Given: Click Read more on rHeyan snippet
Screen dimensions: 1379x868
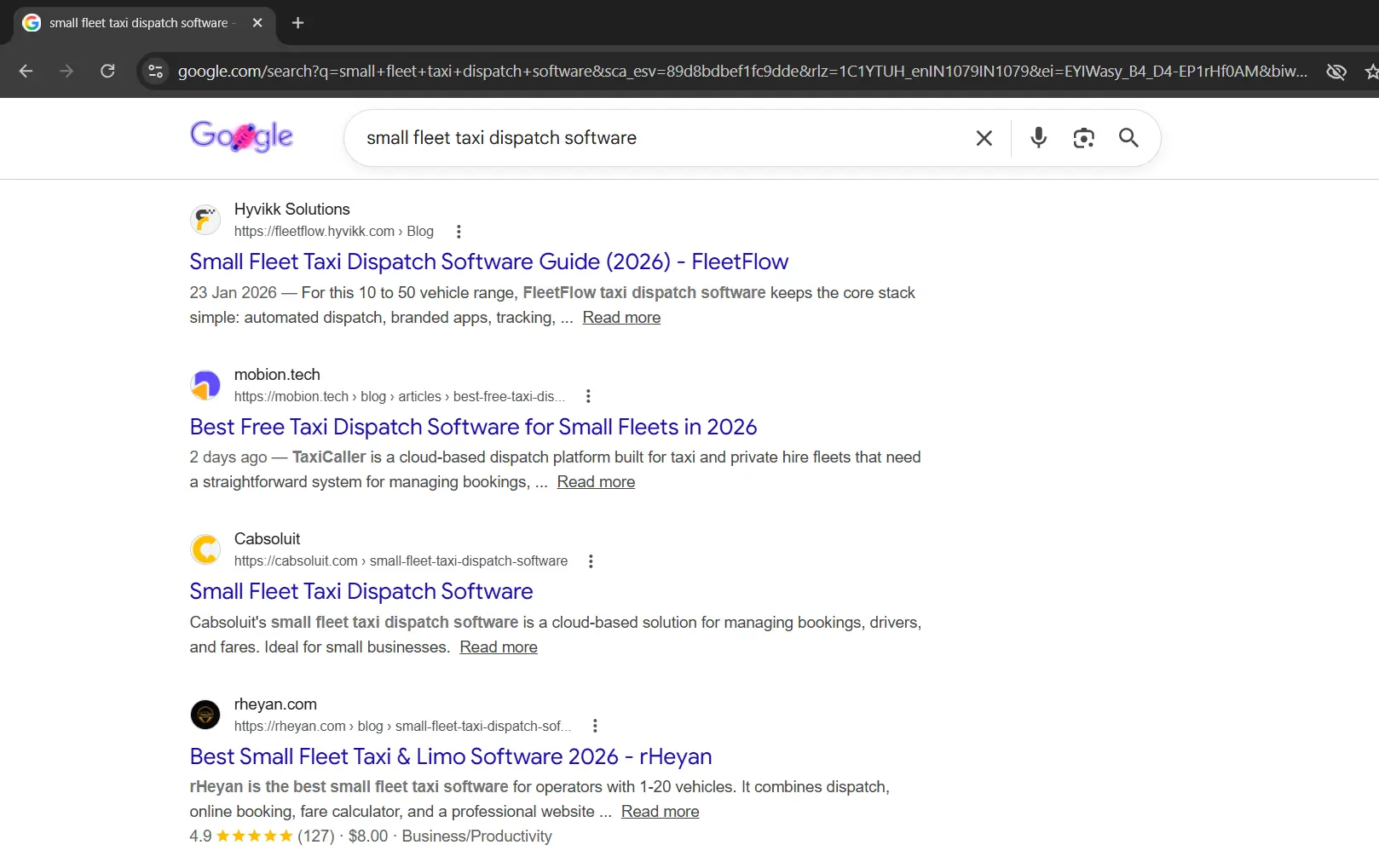Looking at the screenshot, I should click(x=660, y=812).
